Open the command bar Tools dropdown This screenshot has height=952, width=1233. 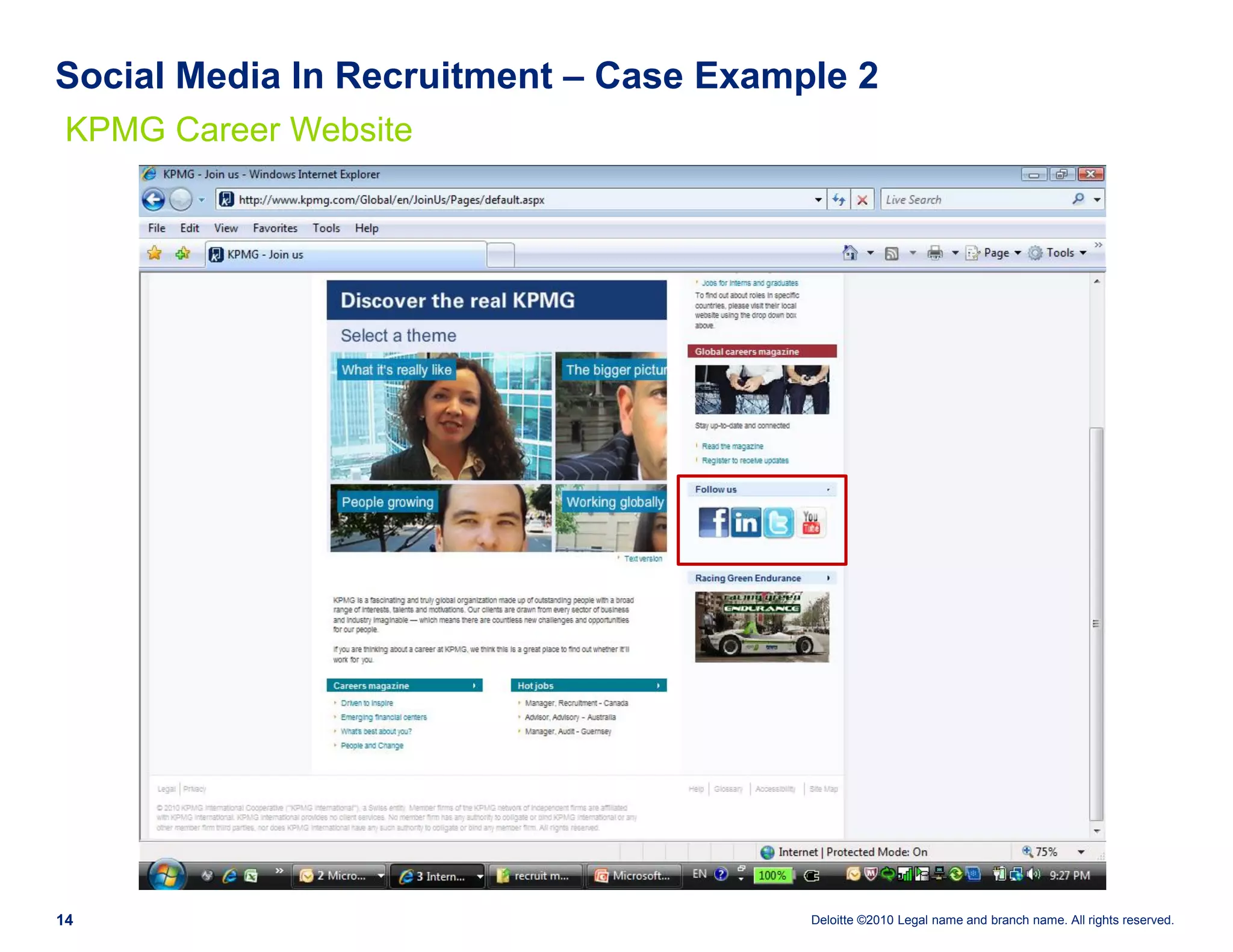pos(1058,253)
